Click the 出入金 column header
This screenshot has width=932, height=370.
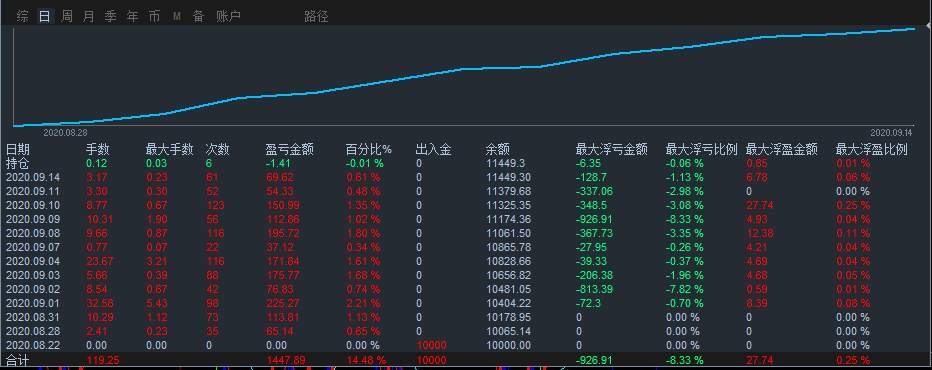pyautogui.click(x=433, y=150)
